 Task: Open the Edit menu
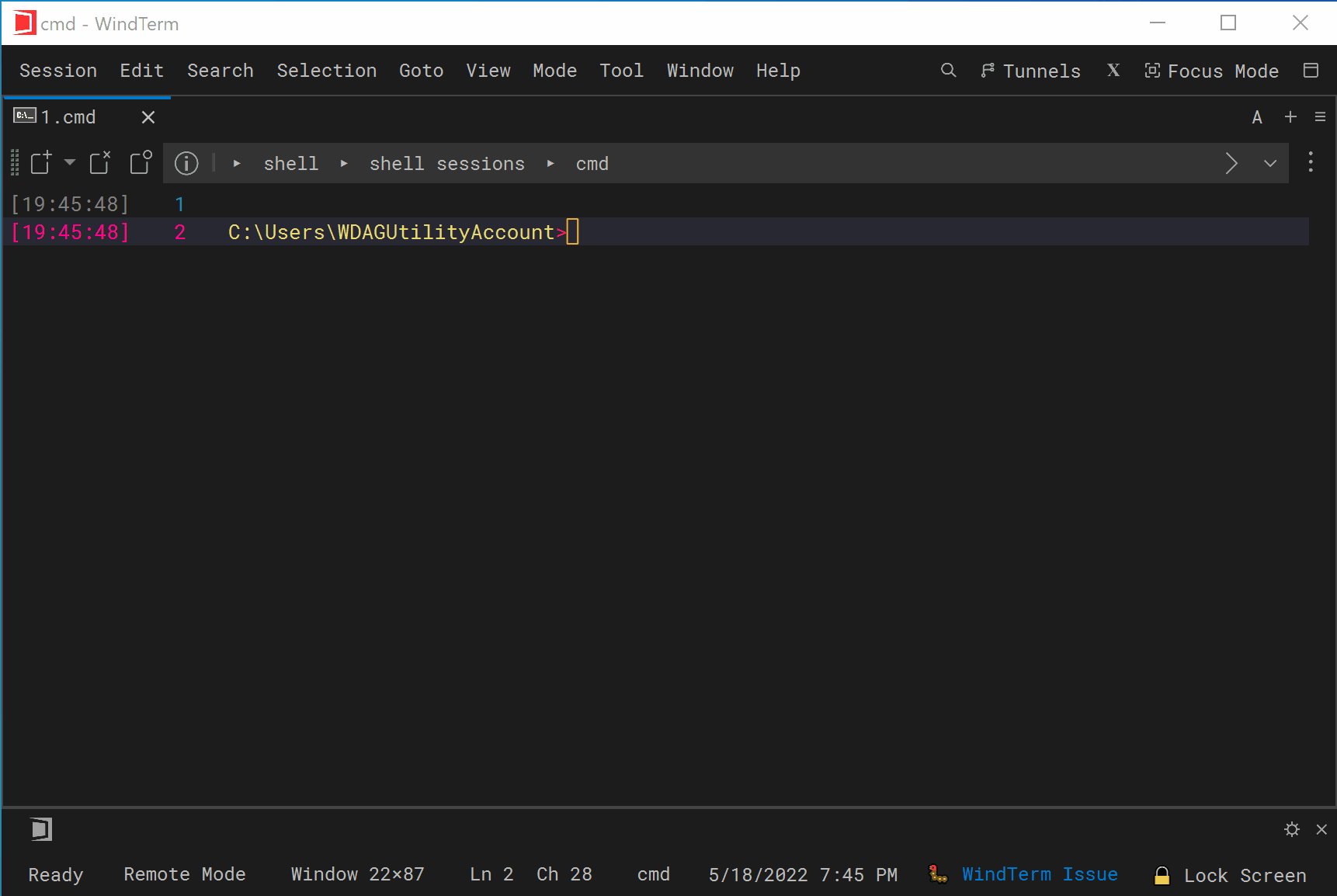[142, 71]
